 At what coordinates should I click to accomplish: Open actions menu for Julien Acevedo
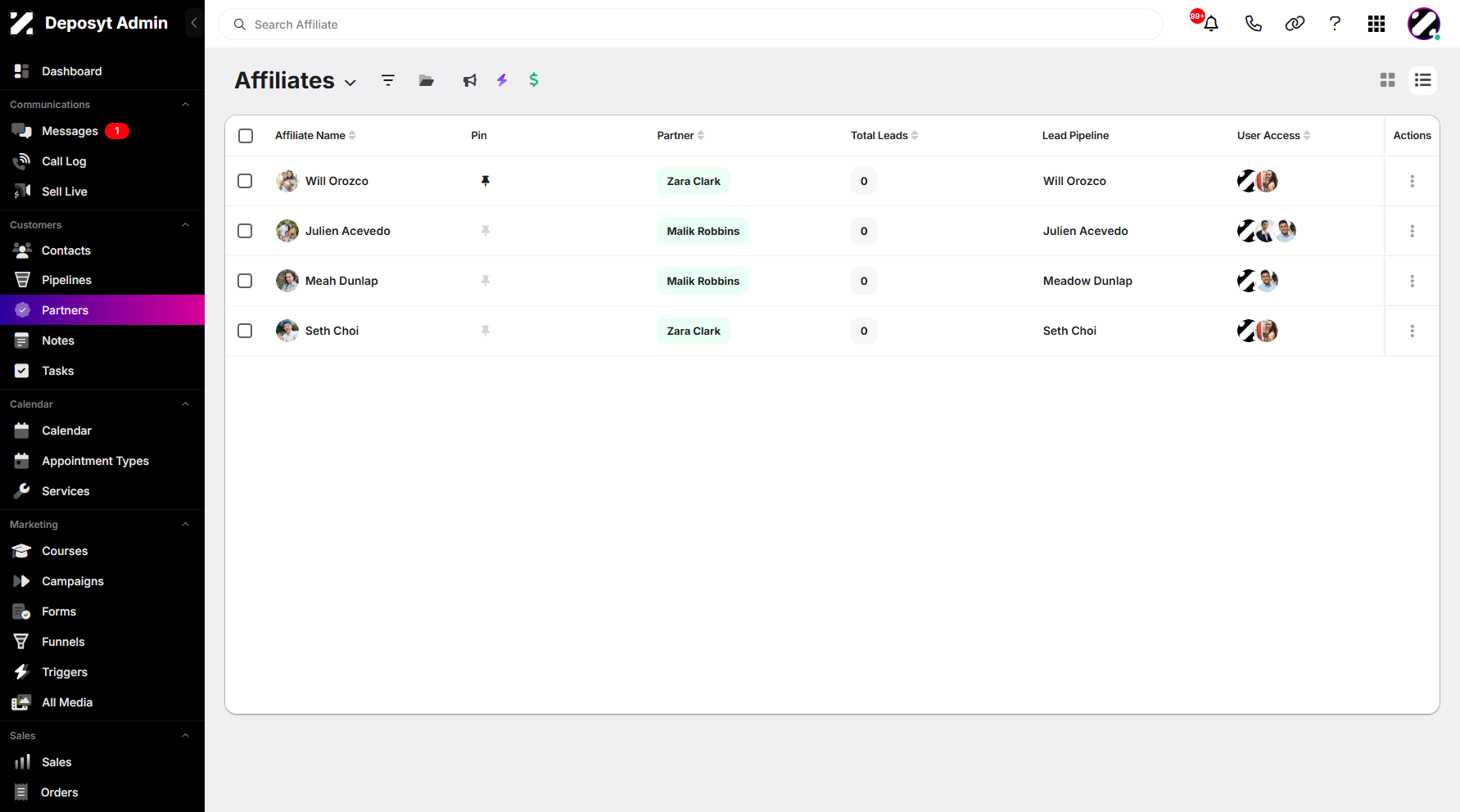click(x=1413, y=231)
